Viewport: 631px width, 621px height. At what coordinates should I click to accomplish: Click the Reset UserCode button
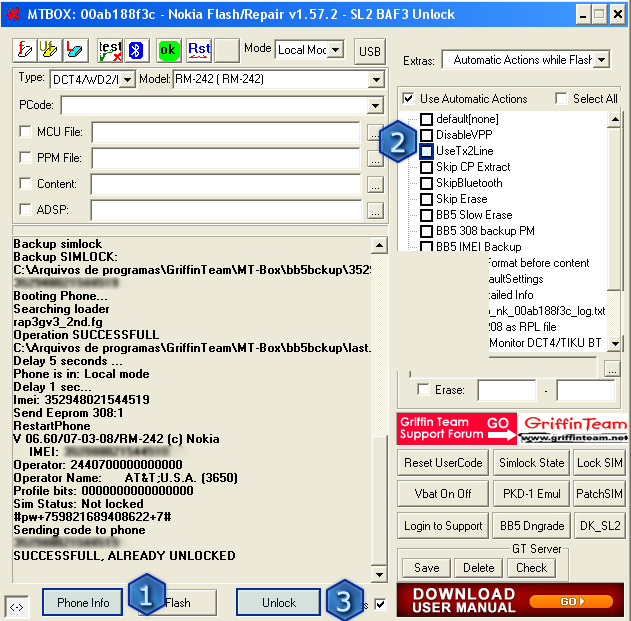(443, 463)
